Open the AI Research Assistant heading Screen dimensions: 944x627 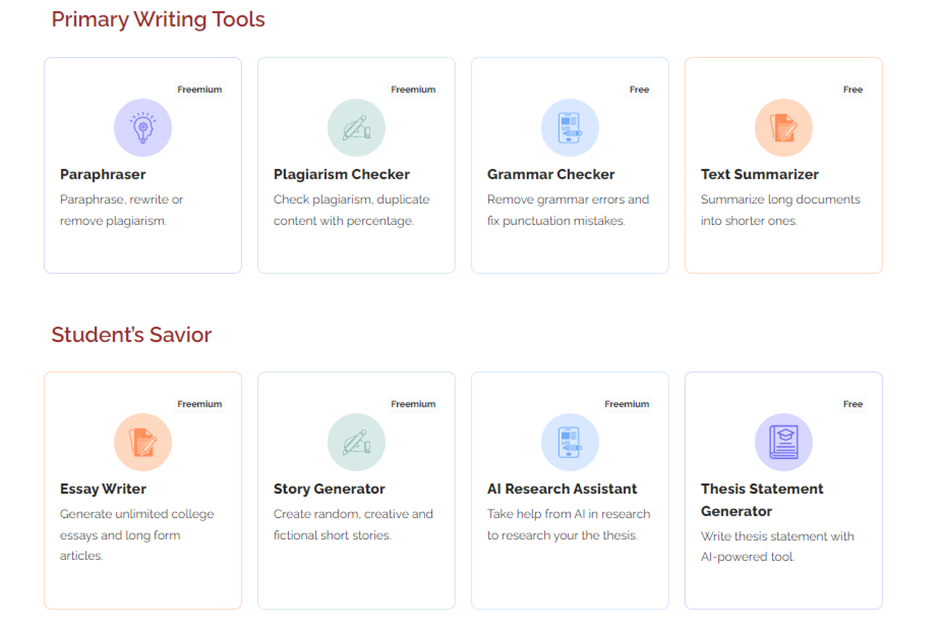pos(562,489)
